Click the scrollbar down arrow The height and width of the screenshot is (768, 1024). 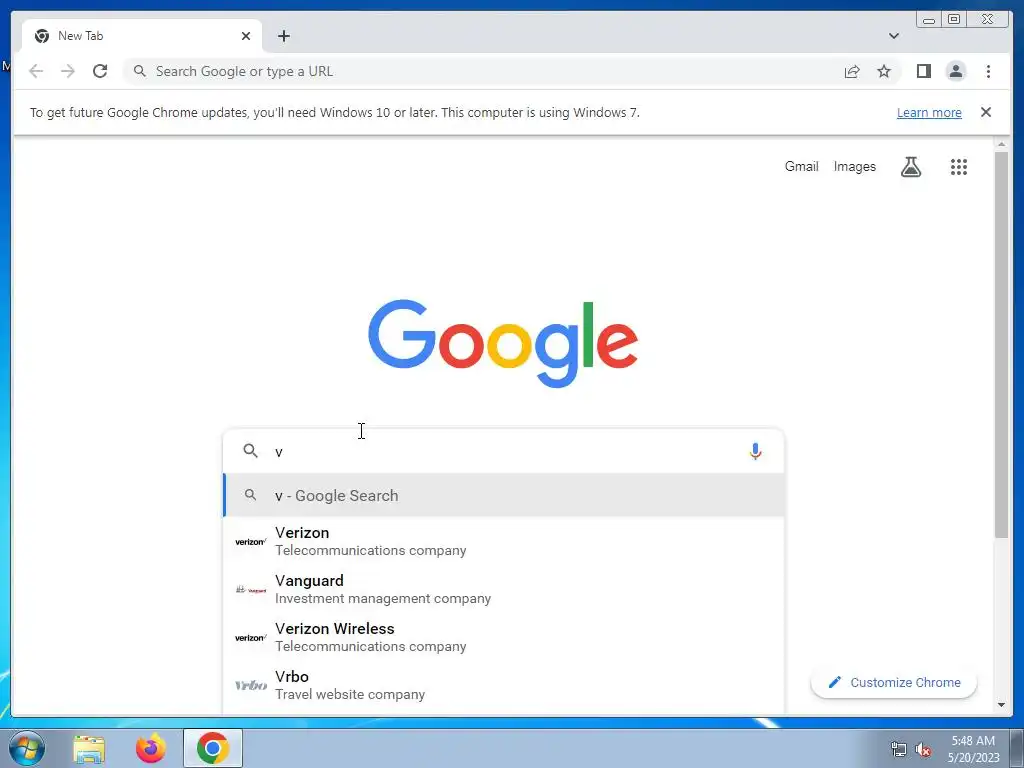(1001, 705)
